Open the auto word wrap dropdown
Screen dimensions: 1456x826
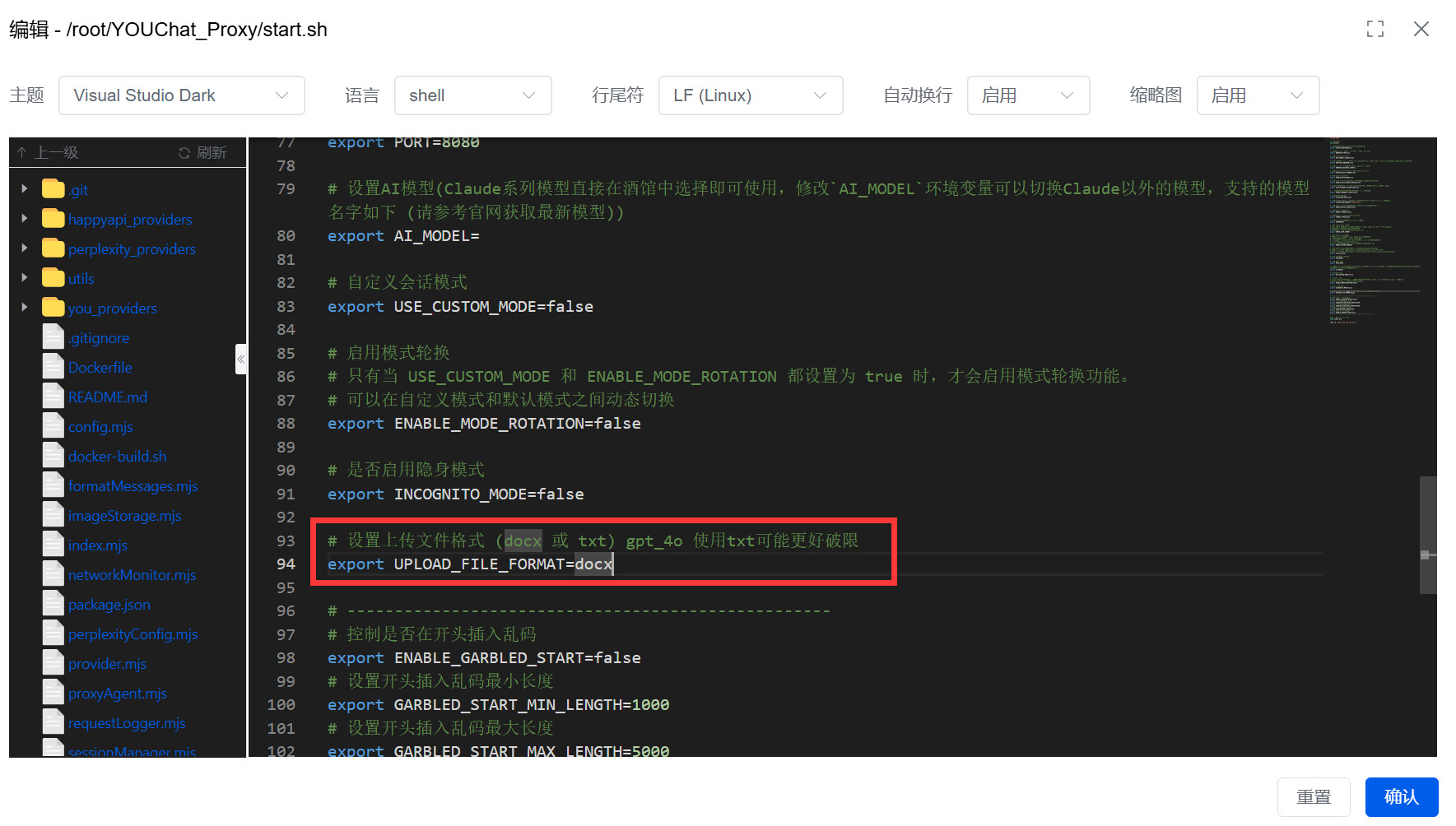1027,95
